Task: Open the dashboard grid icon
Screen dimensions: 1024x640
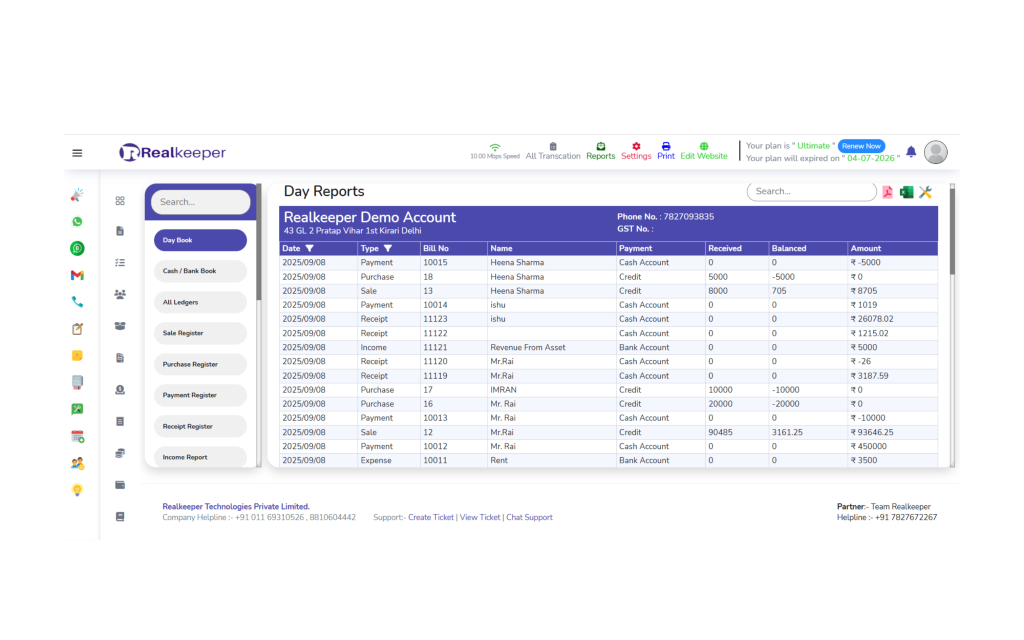Action: point(120,200)
